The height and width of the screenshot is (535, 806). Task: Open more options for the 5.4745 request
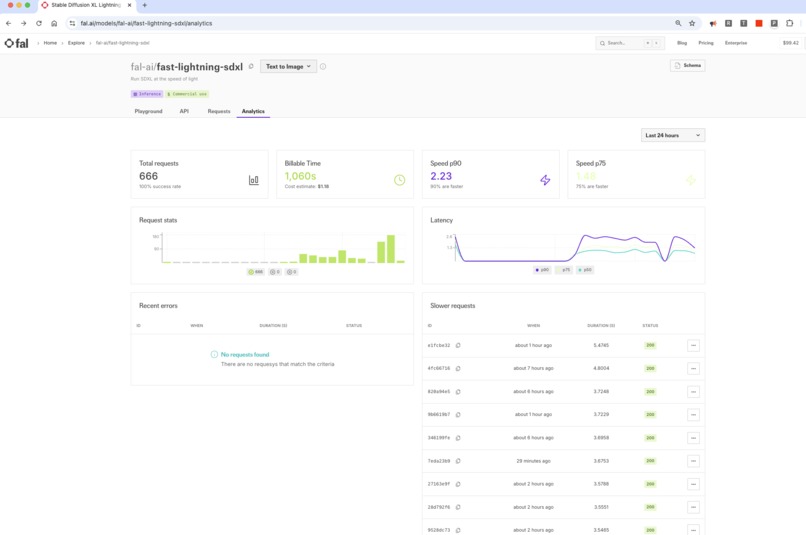pos(693,345)
